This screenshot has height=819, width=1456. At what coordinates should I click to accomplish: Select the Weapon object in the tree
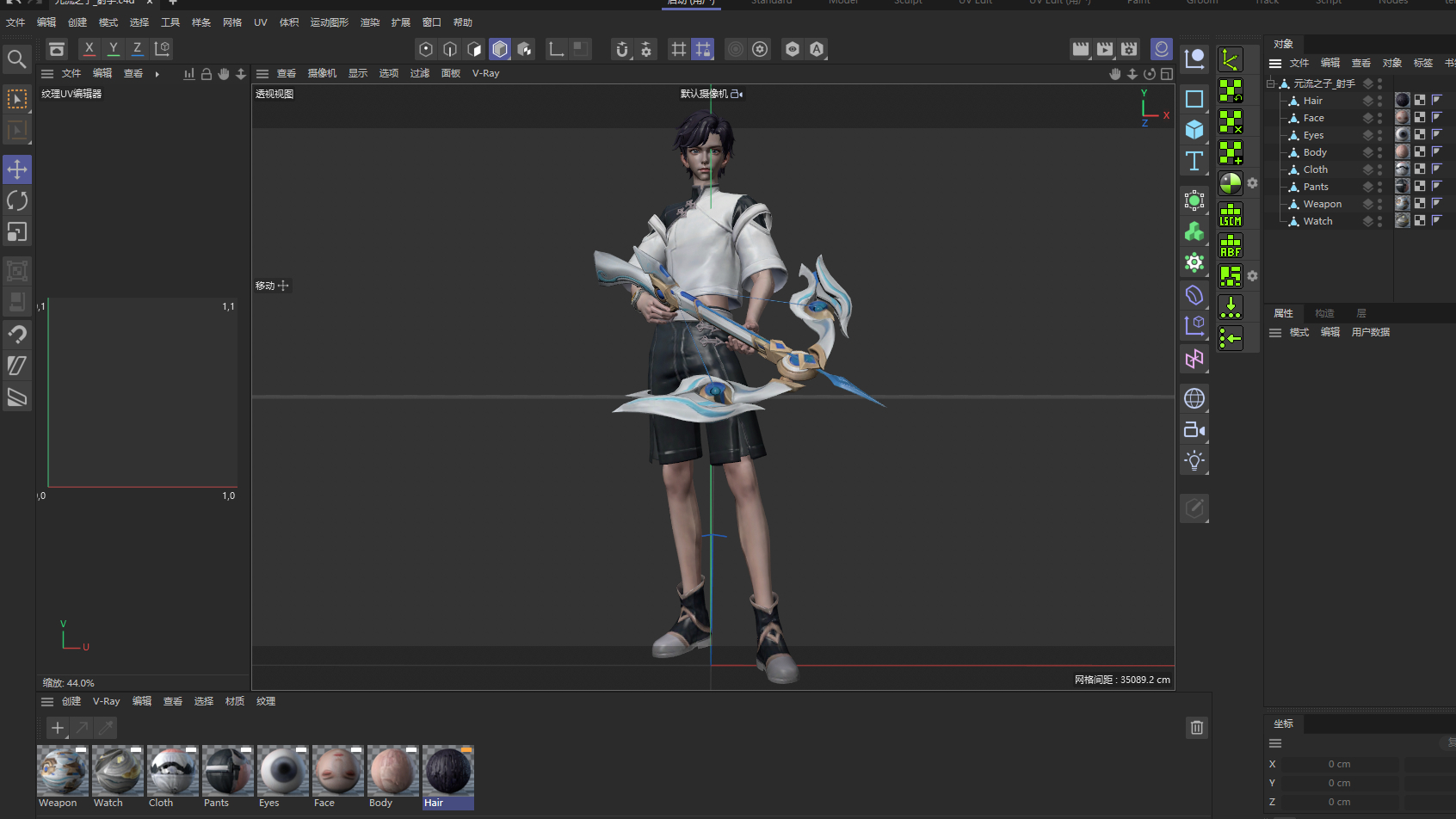click(1322, 204)
